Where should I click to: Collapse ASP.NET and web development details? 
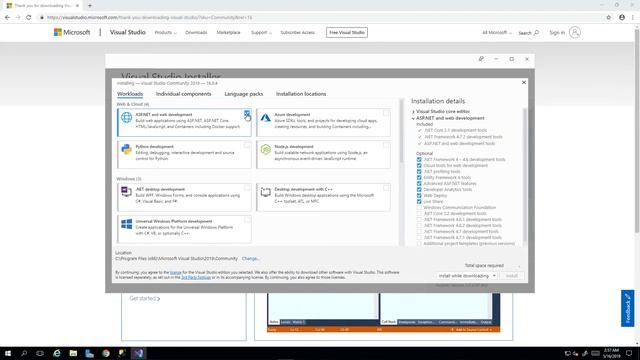[413, 118]
